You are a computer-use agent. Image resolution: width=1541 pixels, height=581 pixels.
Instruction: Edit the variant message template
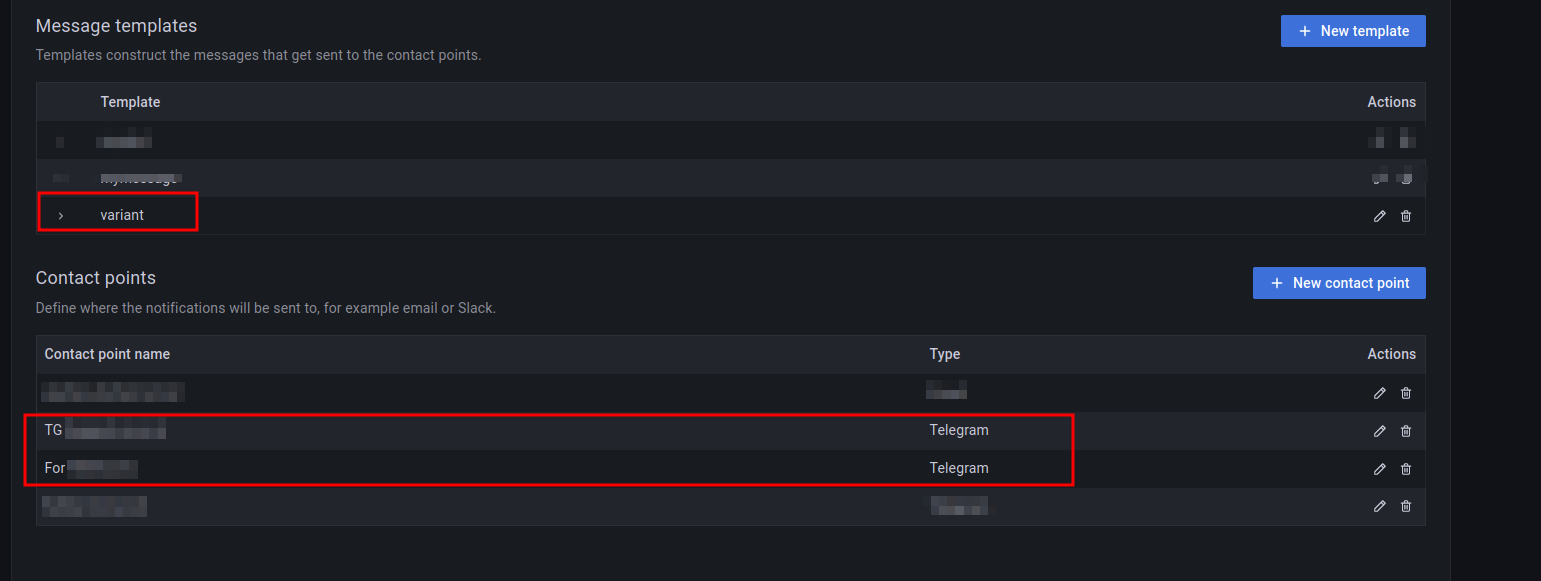click(x=1380, y=216)
